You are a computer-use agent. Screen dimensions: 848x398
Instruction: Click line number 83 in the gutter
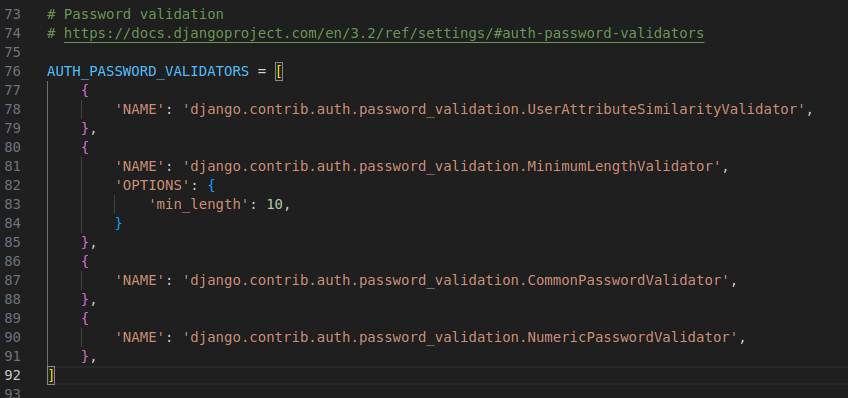point(12,204)
